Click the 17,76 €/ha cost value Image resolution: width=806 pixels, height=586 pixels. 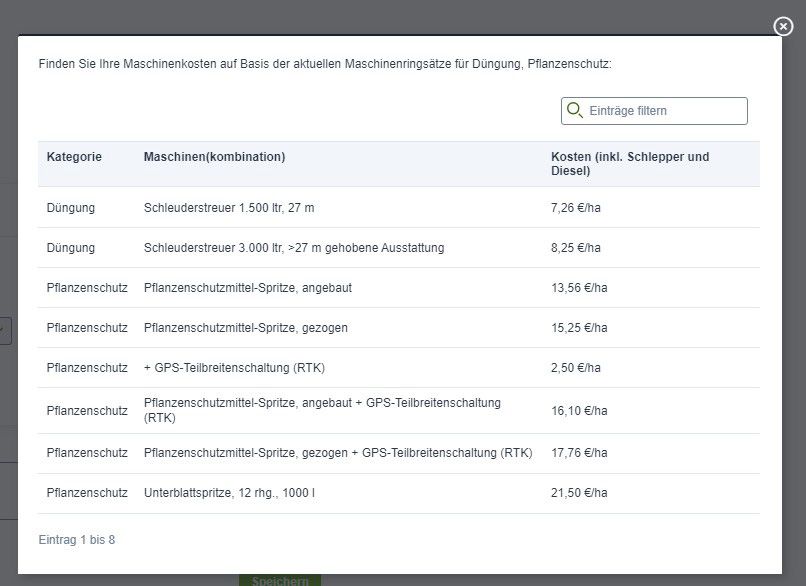point(579,453)
